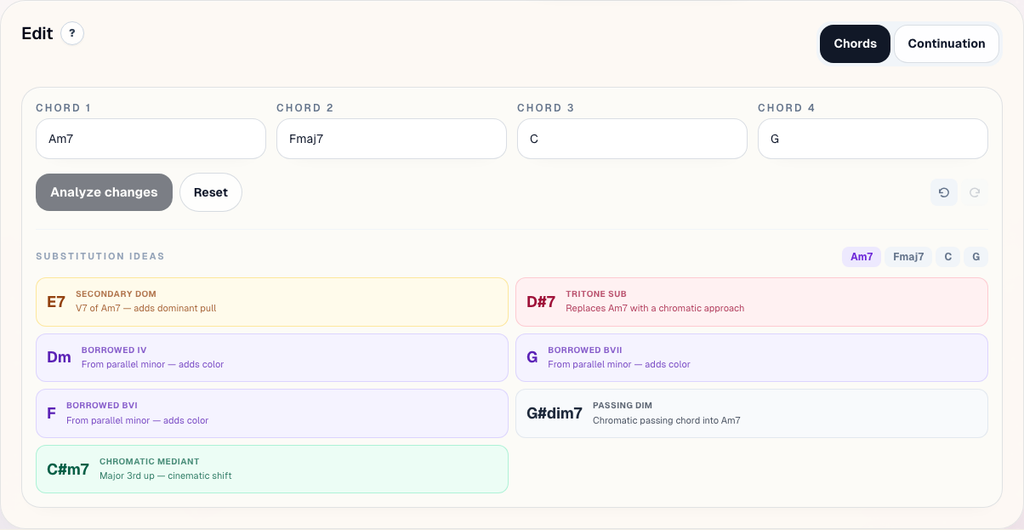1024x530 pixels.
Task: Select the Fmaj7 substitution chip
Action: coord(908,257)
